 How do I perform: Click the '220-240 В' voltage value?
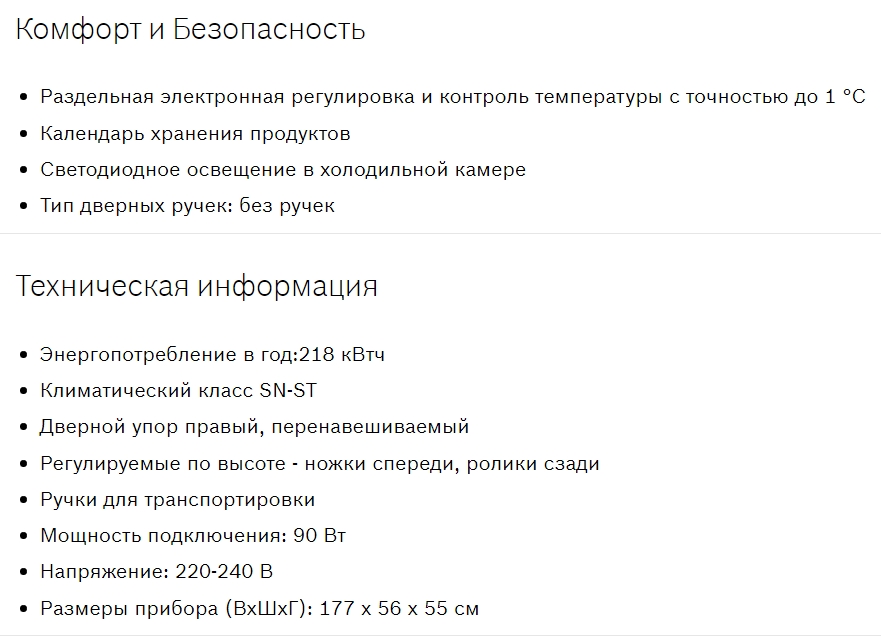pyautogui.click(x=224, y=571)
